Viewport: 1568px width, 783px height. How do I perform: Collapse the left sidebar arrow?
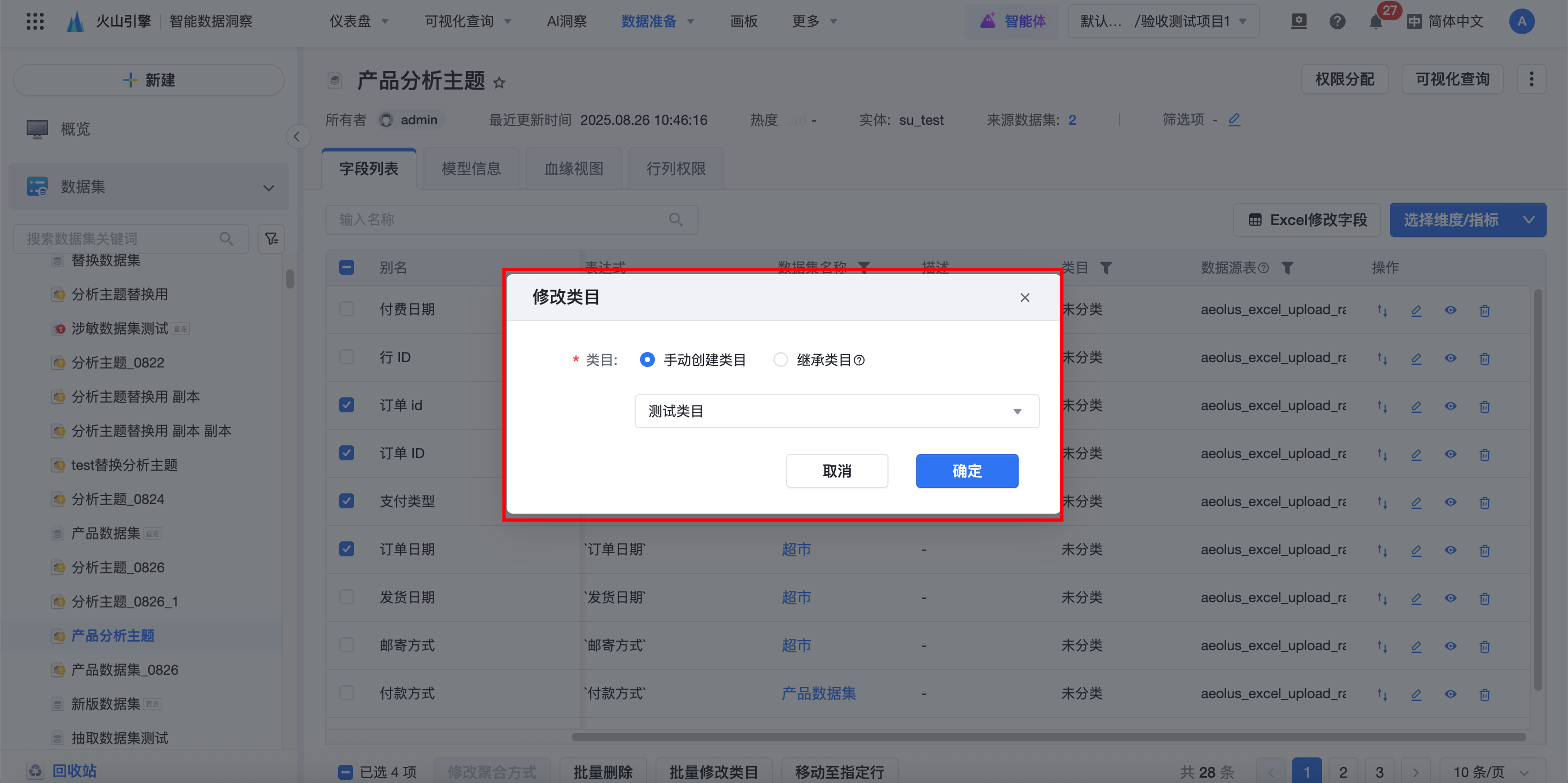point(297,137)
